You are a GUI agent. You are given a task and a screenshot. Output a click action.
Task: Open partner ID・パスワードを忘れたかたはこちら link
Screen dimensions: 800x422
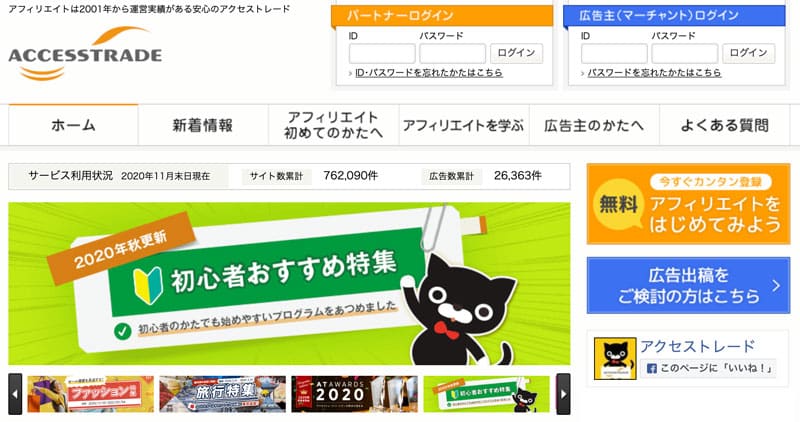(x=429, y=73)
